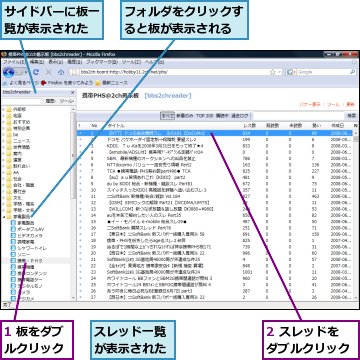Expand the 社会 folder arrow
The height and width of the screenshot is (360, 360).
[4, 179]
